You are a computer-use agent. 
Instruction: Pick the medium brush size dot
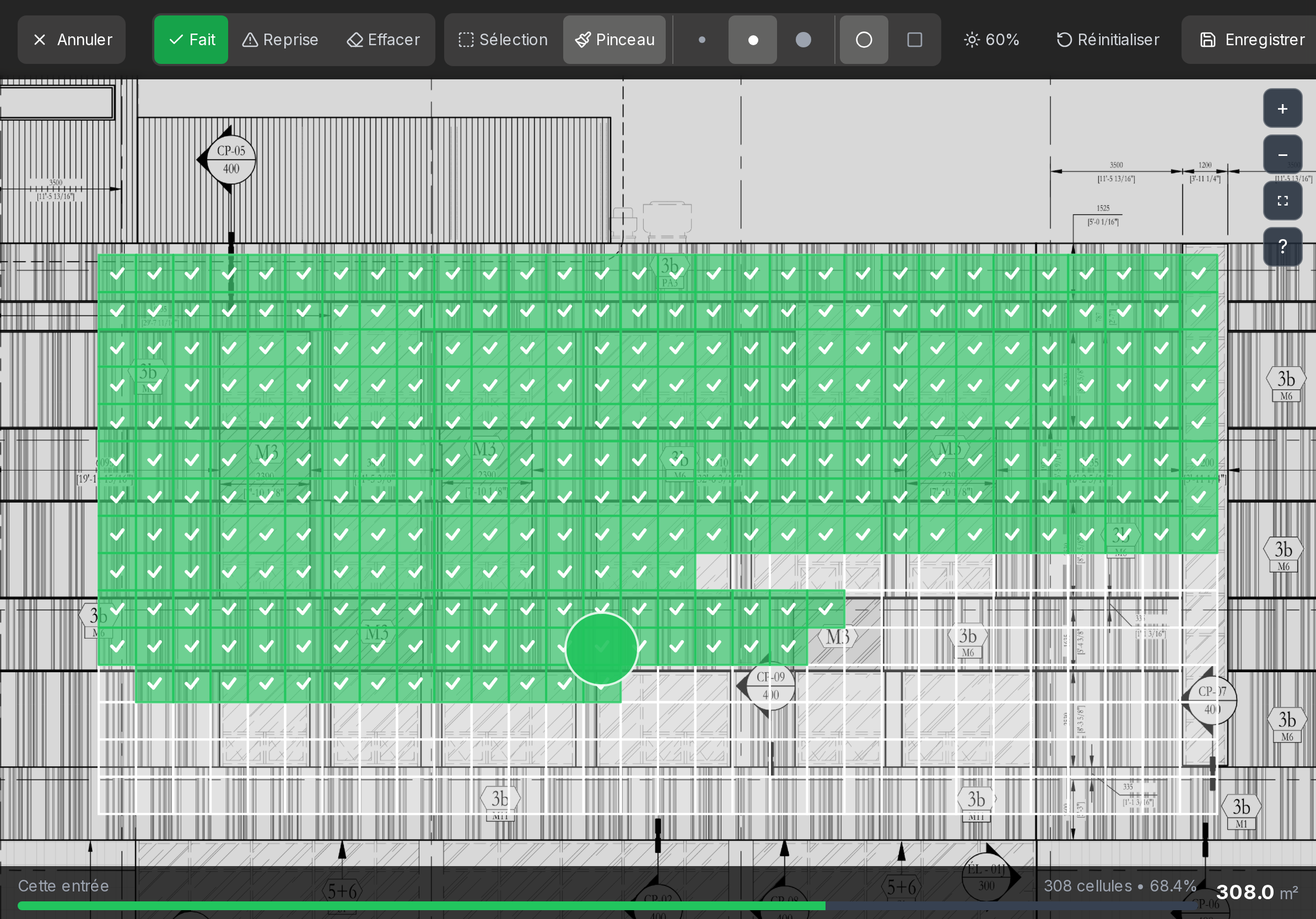753,40
